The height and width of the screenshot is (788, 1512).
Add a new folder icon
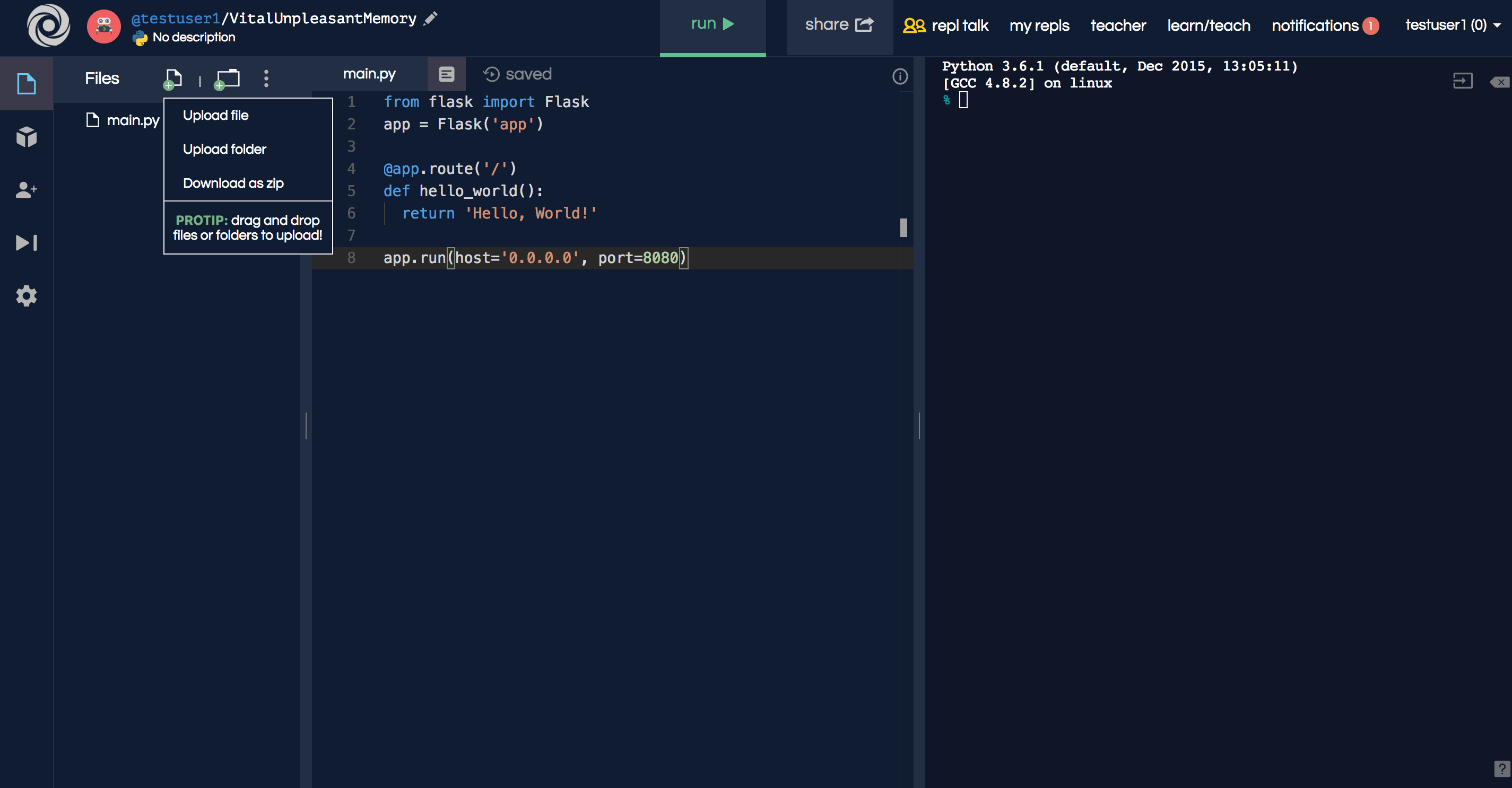coord(227,79)
